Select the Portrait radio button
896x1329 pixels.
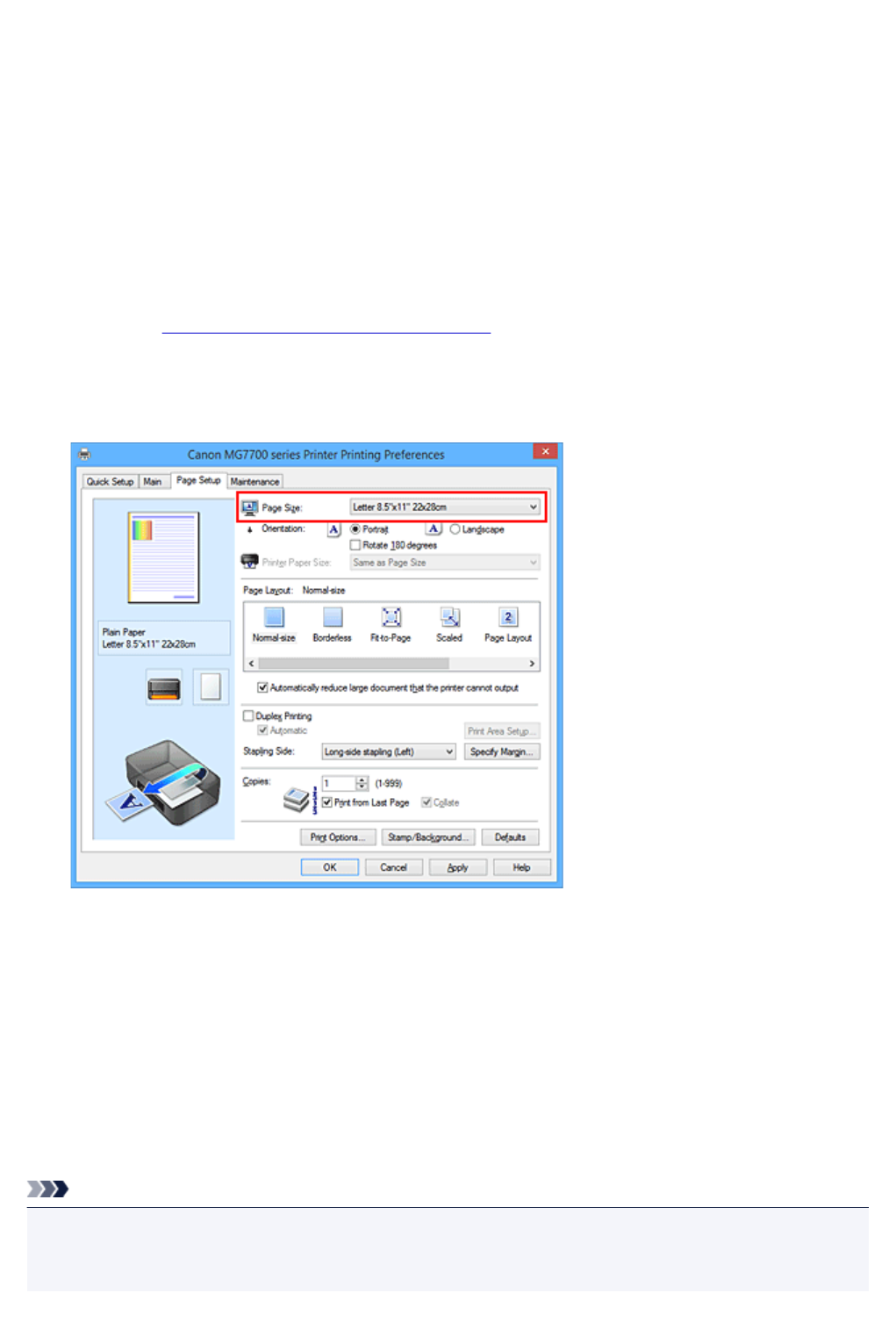[355, 529]
